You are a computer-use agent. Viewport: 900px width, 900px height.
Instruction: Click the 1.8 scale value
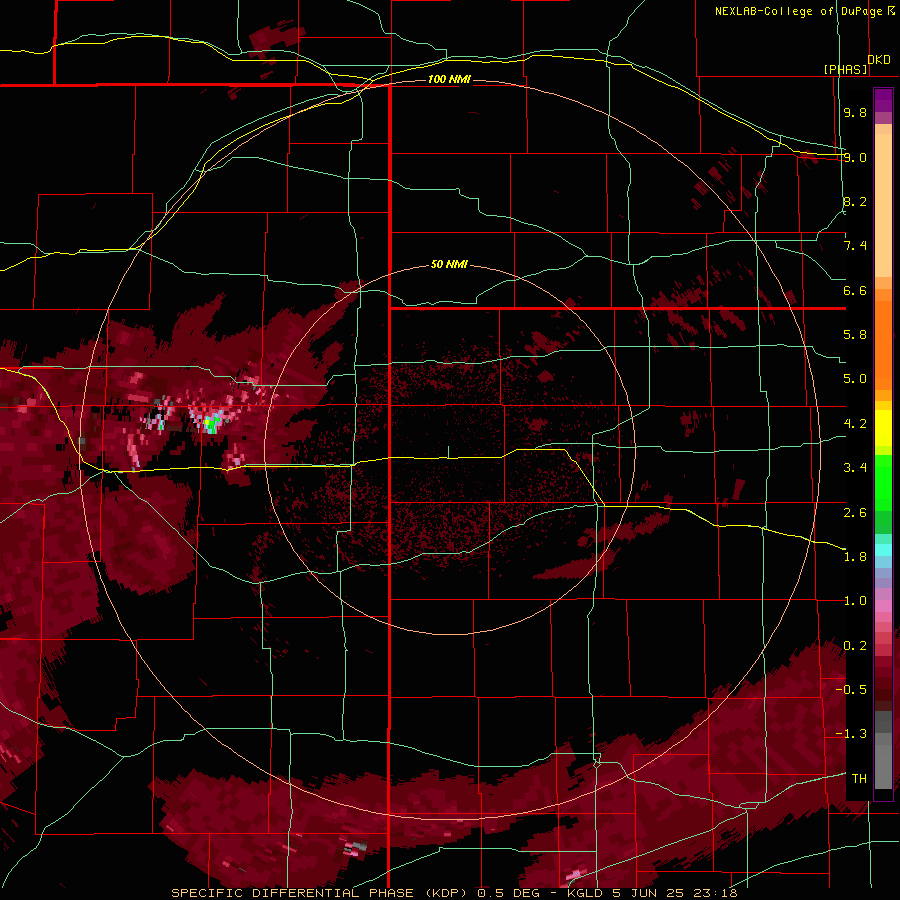click(855, 557)
